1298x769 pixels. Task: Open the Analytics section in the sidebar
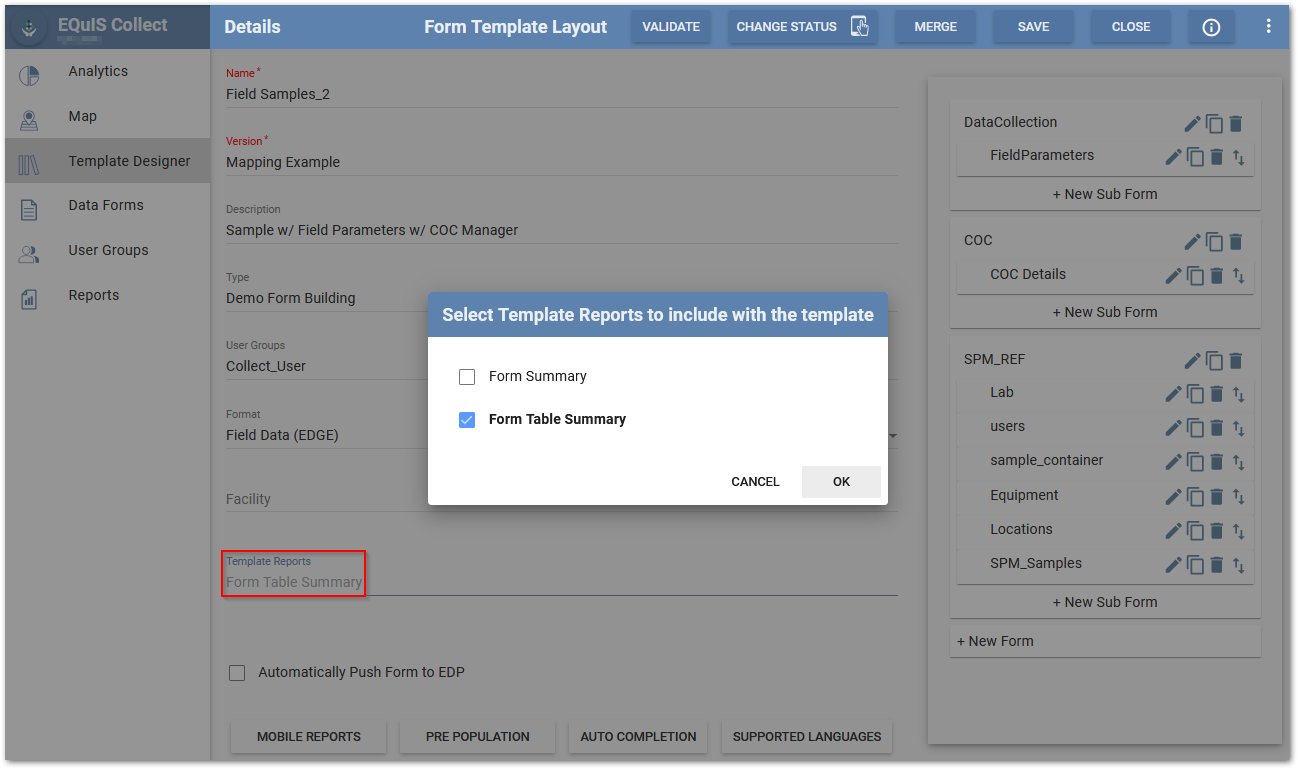pos(97,71)
